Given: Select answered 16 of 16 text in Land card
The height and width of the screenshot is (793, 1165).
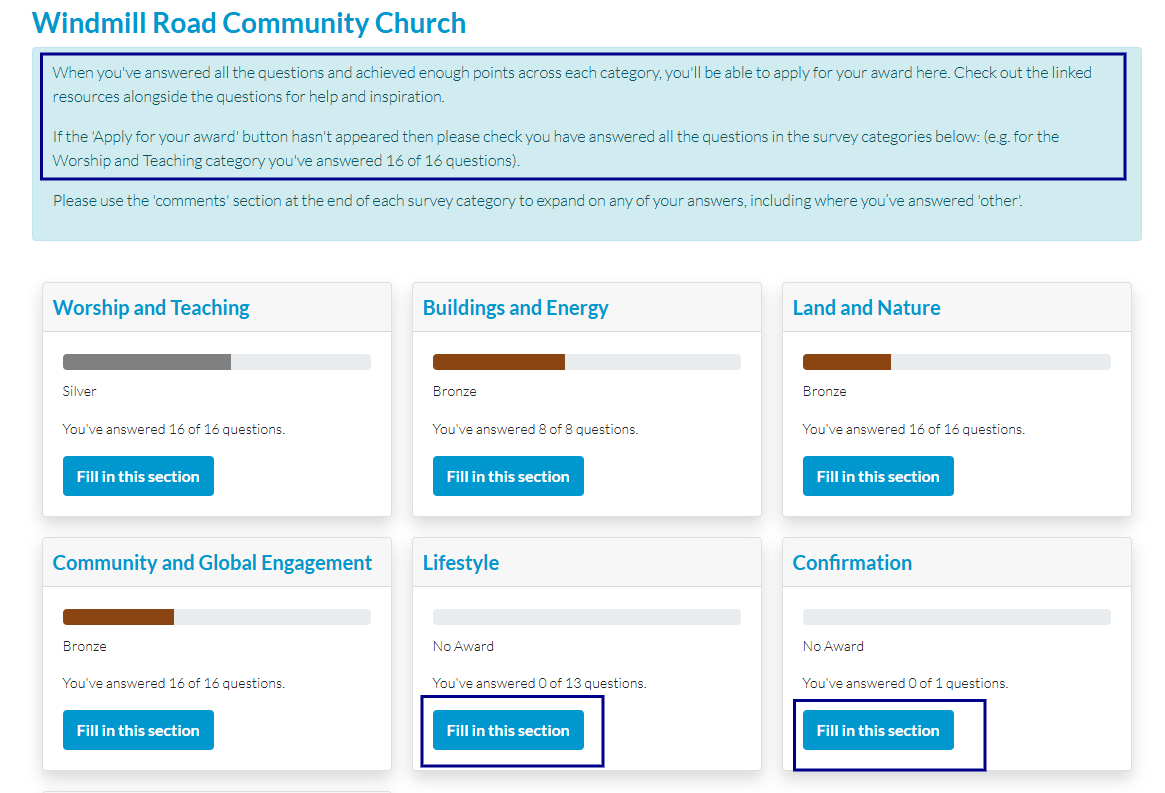Looking at the screenshot, I should (914, 429).
